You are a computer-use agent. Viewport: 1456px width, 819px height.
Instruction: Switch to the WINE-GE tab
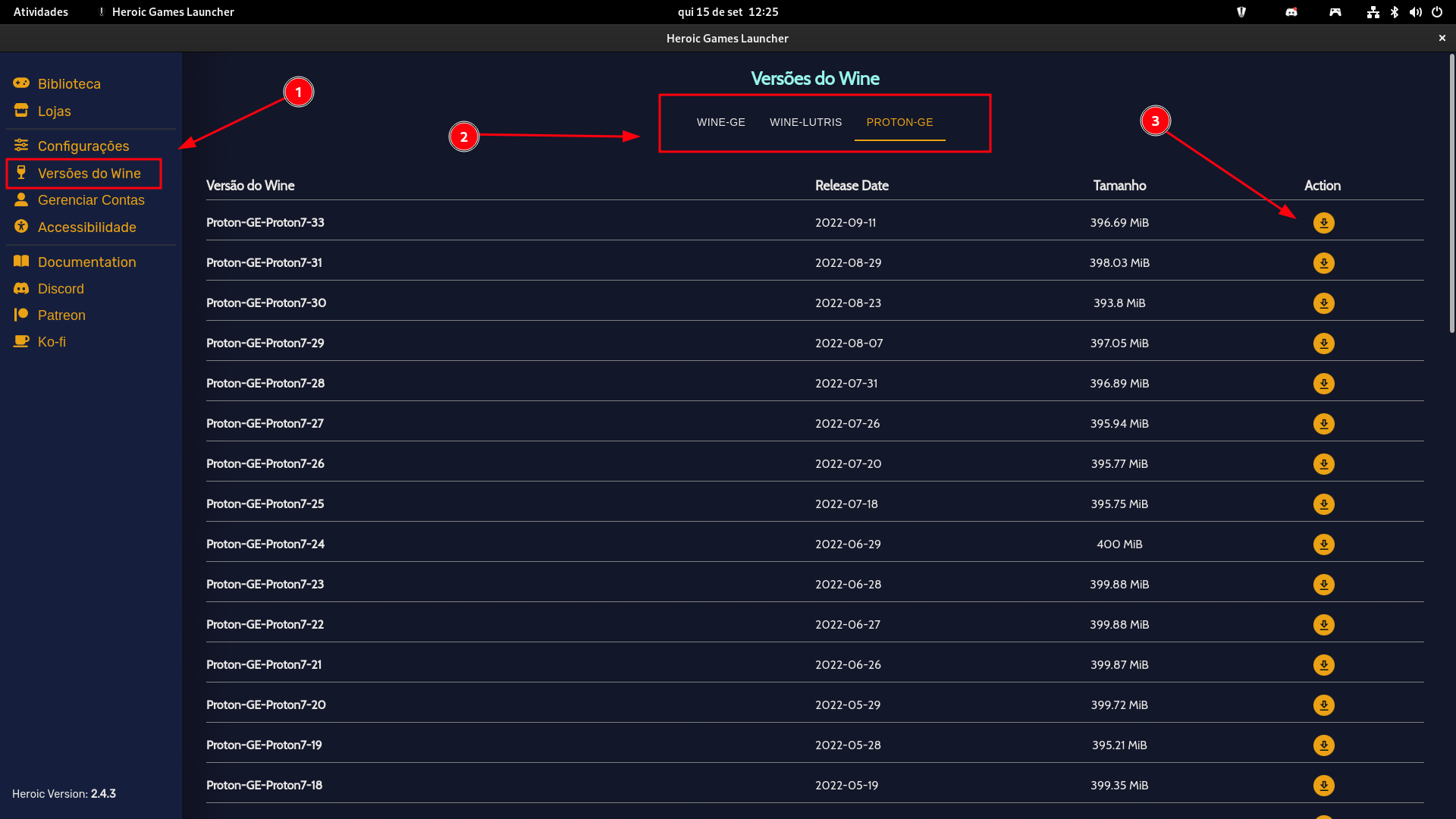720,121
